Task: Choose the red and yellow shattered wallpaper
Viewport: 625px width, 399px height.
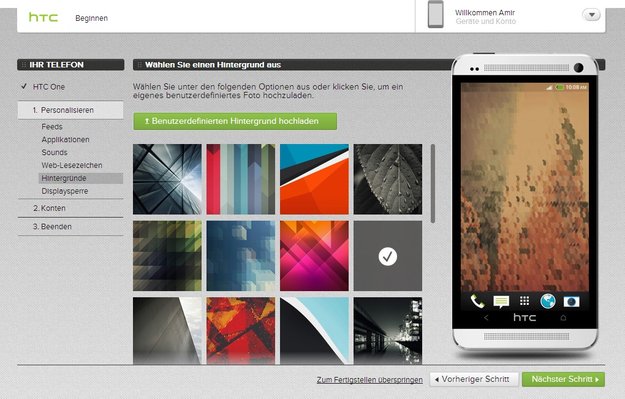Action: [x=241, y=330]
